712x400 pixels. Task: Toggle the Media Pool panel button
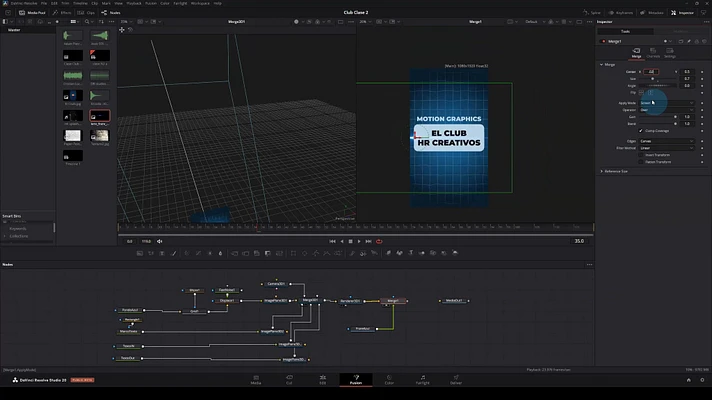(32, 13)
